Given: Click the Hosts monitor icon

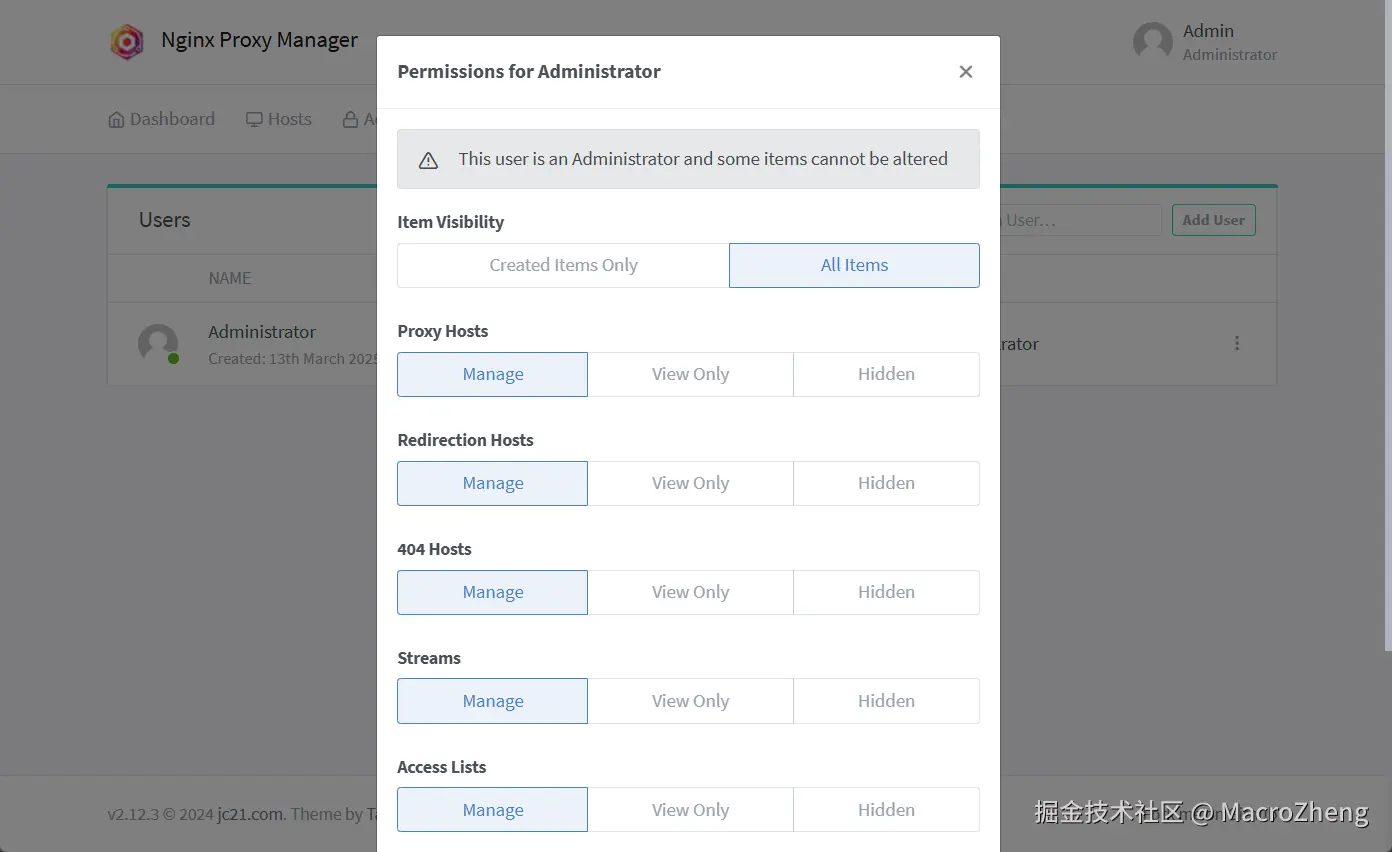Looking at the screenshot, I should (254, 120).
